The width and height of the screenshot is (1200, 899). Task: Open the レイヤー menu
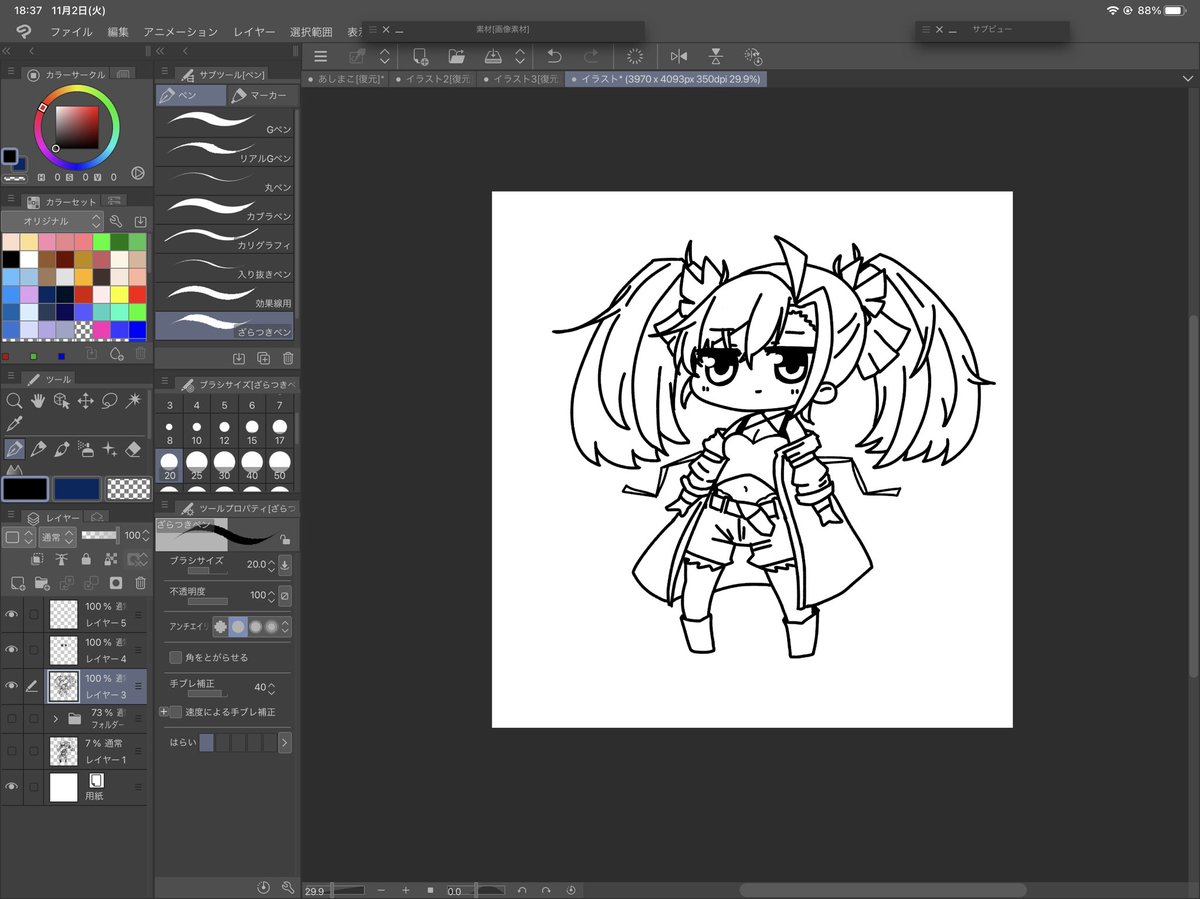[x=254, y=32]
